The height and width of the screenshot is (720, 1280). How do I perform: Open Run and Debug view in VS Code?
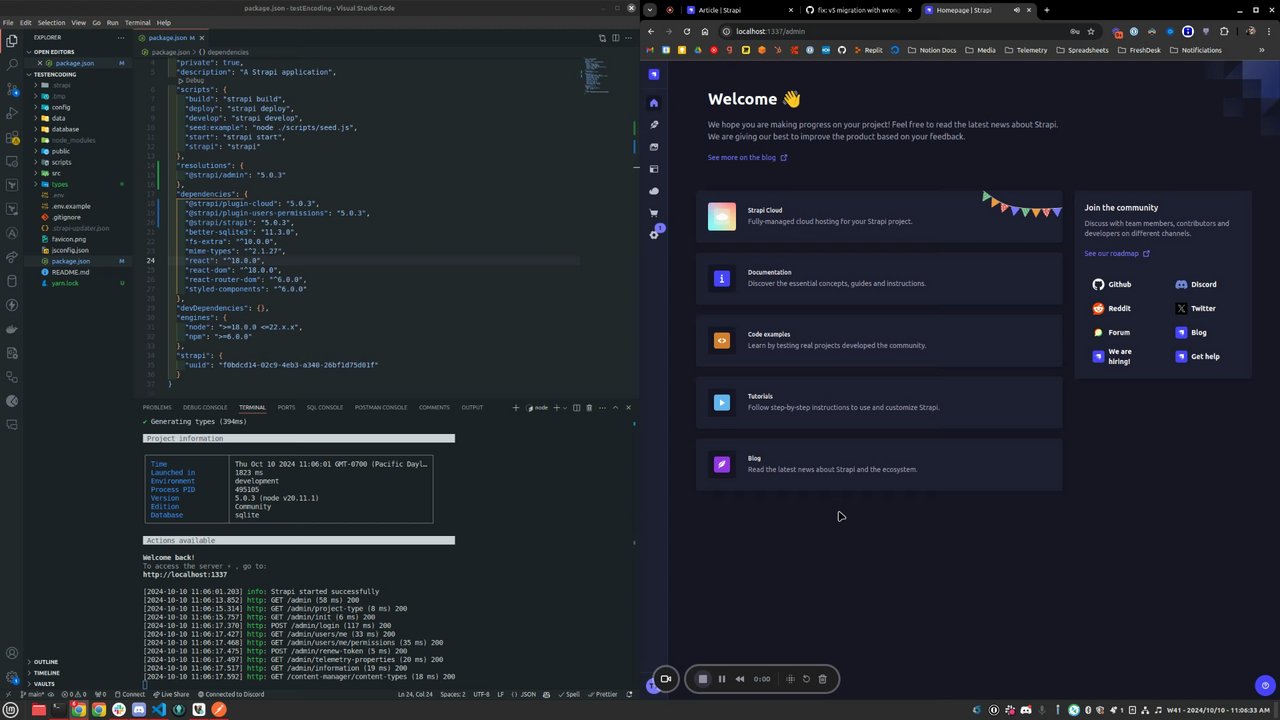click(x=12, y=113)
